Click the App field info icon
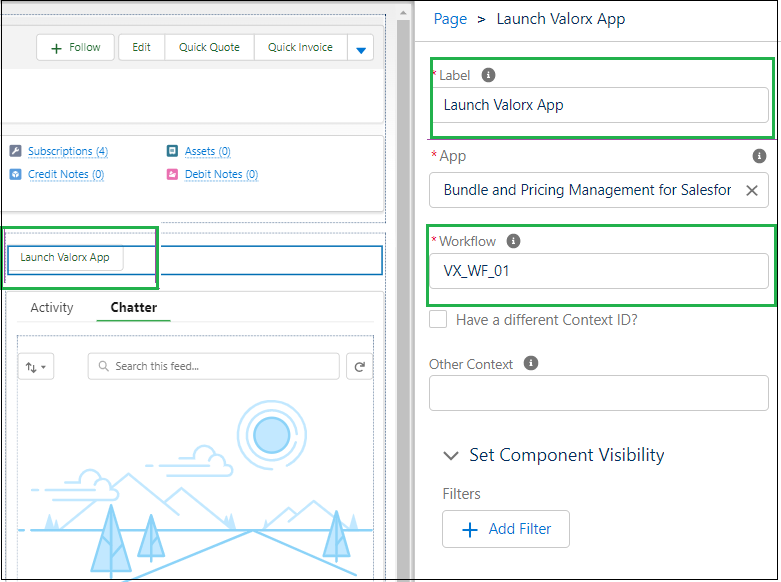The width and height of the screenshot is (781, 582). pyautogui.click(x=759, y=156)
